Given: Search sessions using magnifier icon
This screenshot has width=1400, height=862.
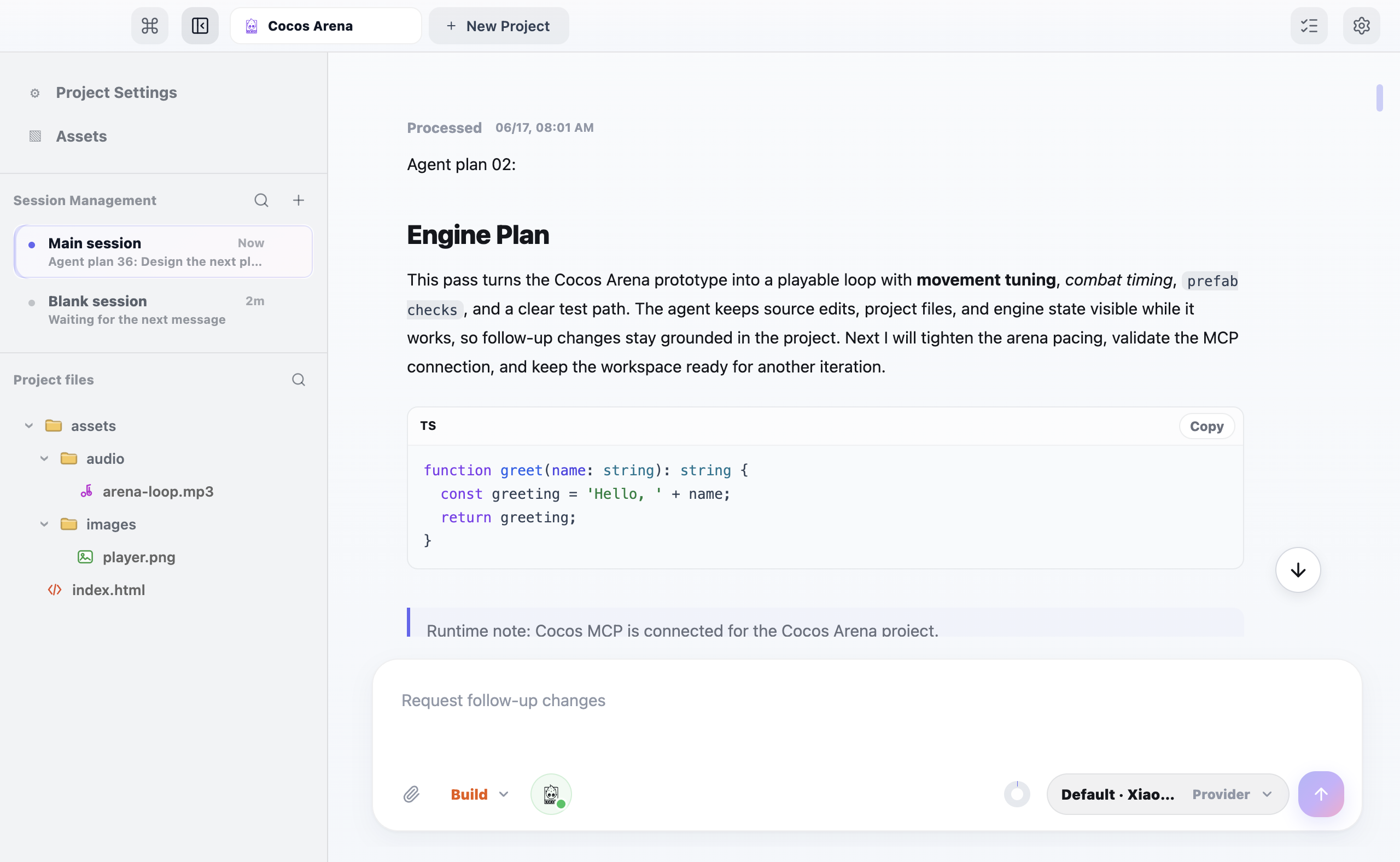Looking at the screenshot, I should coord(261,200).
